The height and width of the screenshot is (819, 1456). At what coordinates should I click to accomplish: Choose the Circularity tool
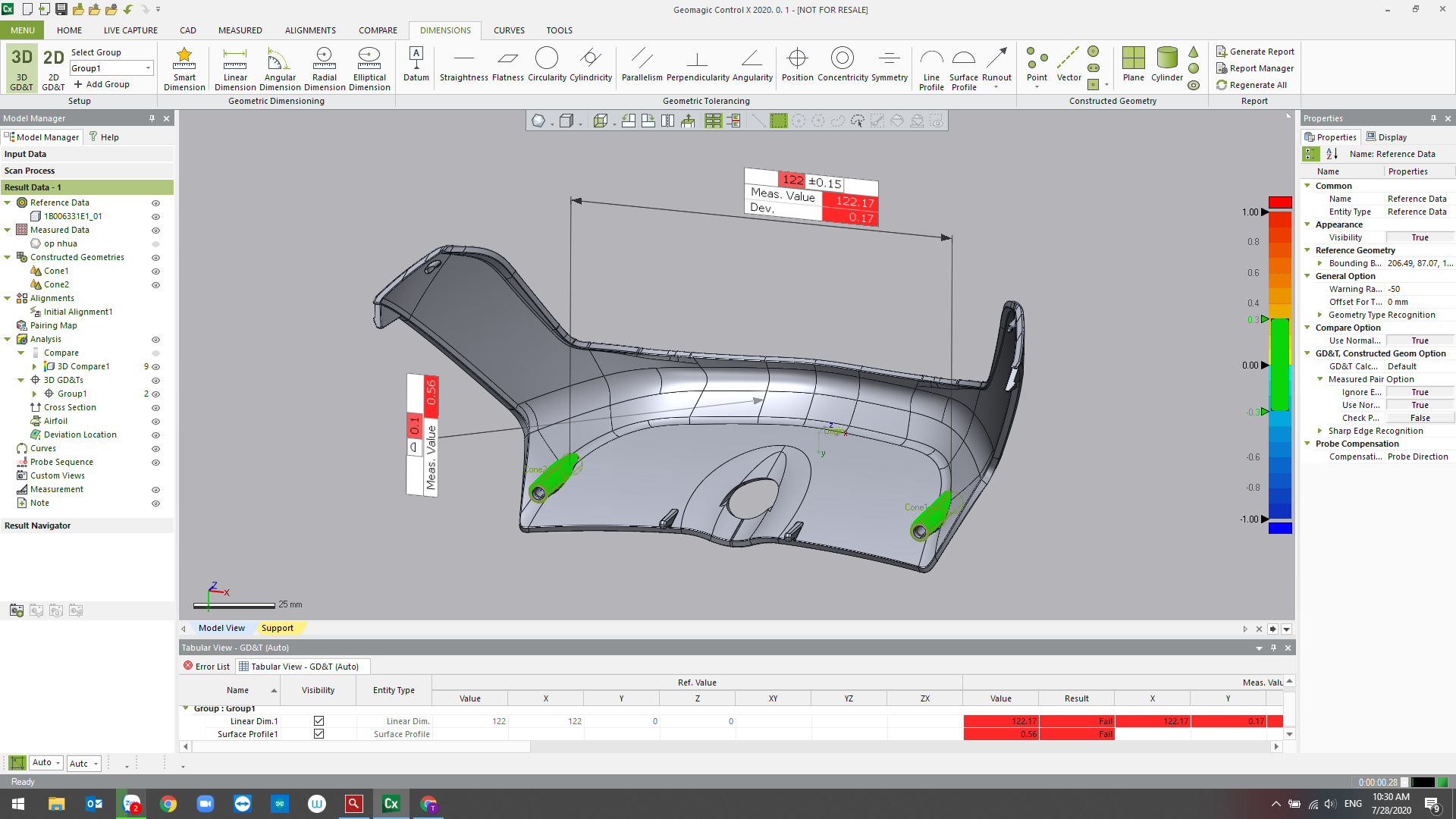[x=547, y=64]
